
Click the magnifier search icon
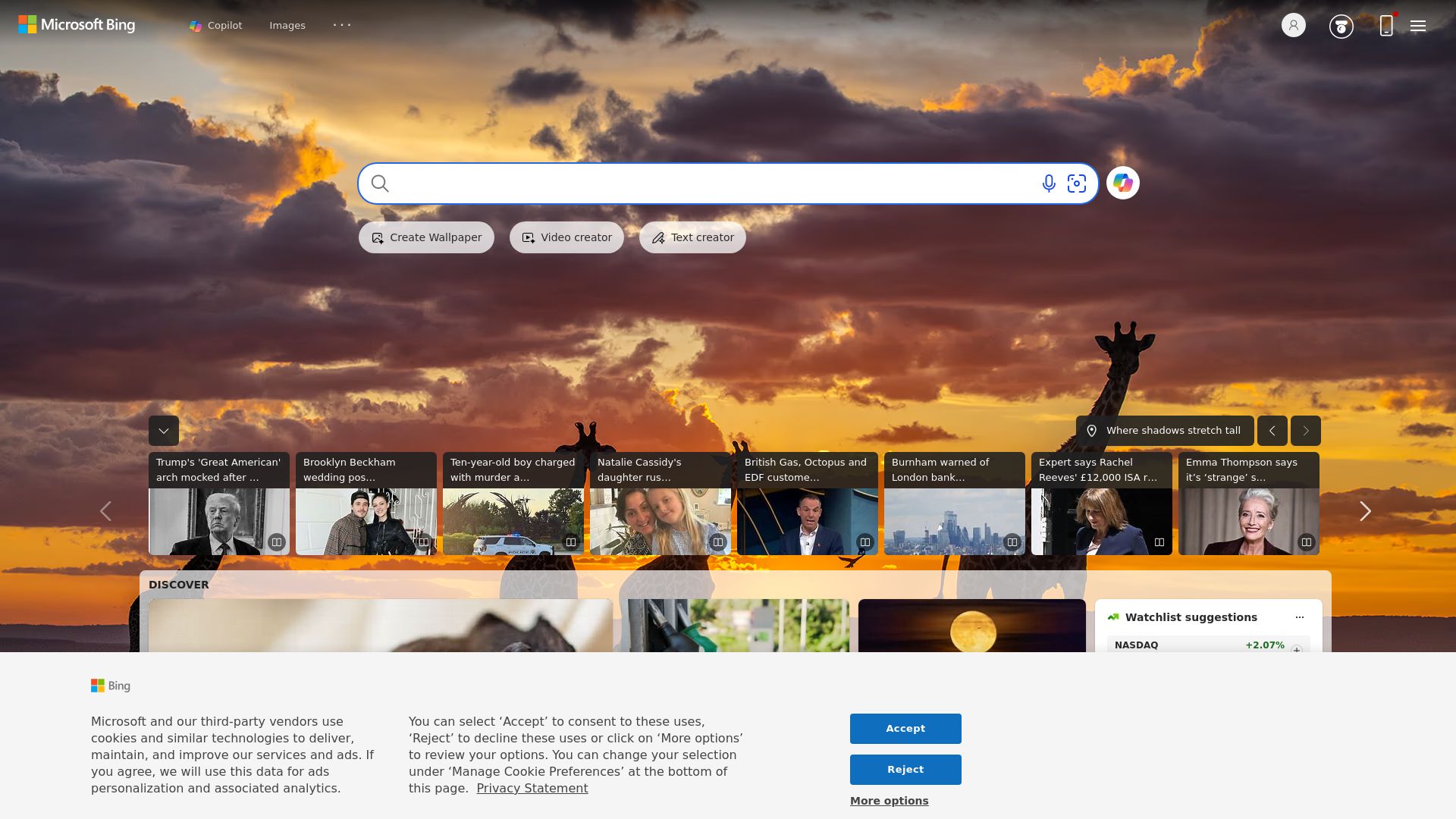(380, 184)
